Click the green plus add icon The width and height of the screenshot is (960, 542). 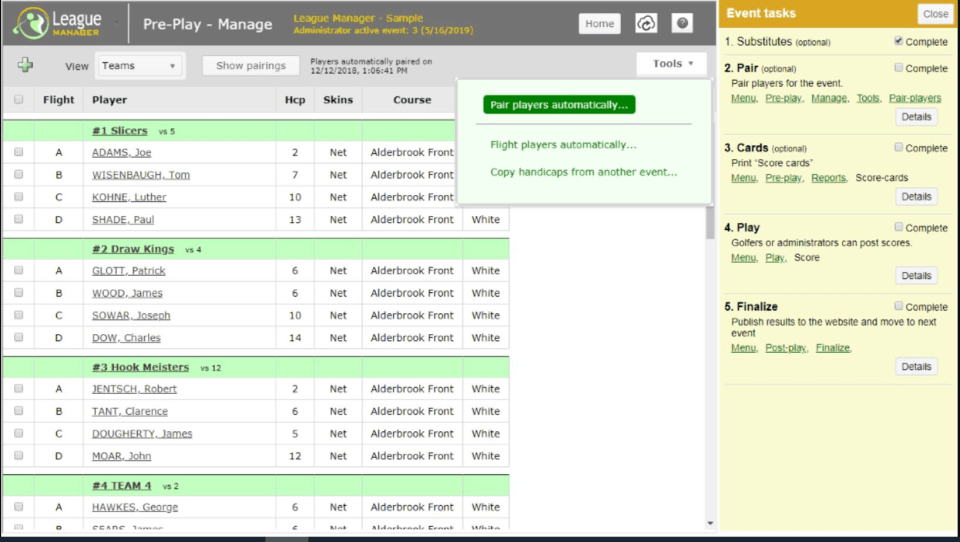point(25,65)
